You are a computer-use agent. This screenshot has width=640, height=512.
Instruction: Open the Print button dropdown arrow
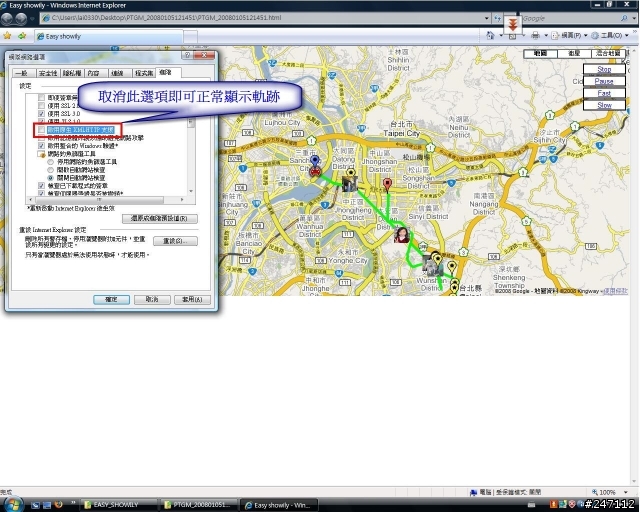(546, 36)
